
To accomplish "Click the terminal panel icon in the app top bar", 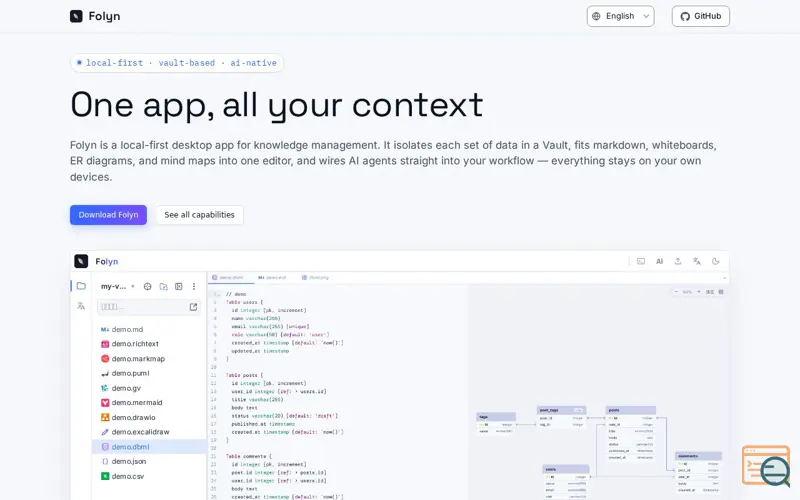I will tap(641, 261).
